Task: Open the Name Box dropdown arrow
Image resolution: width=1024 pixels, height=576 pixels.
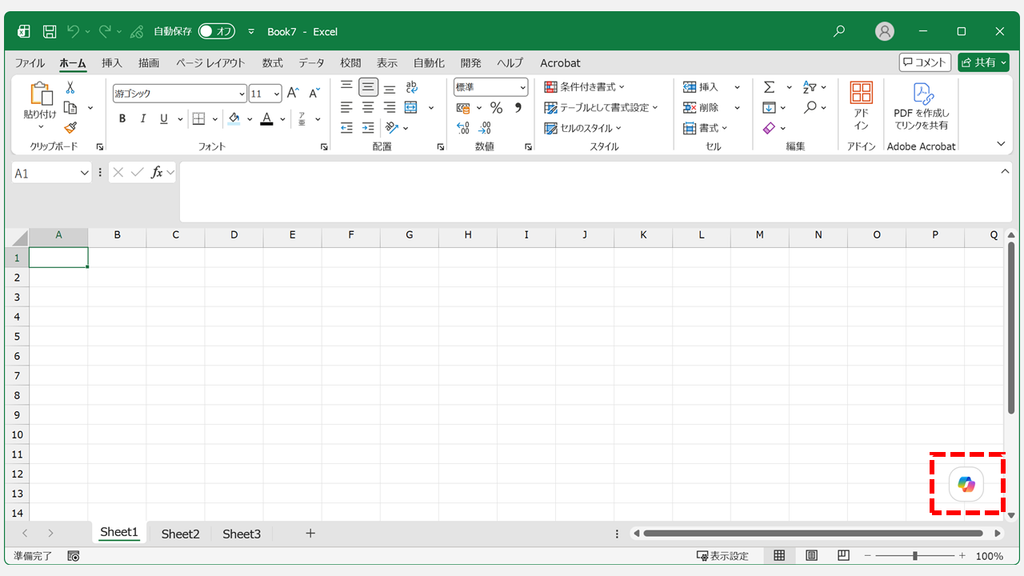Action: point(84,173)
